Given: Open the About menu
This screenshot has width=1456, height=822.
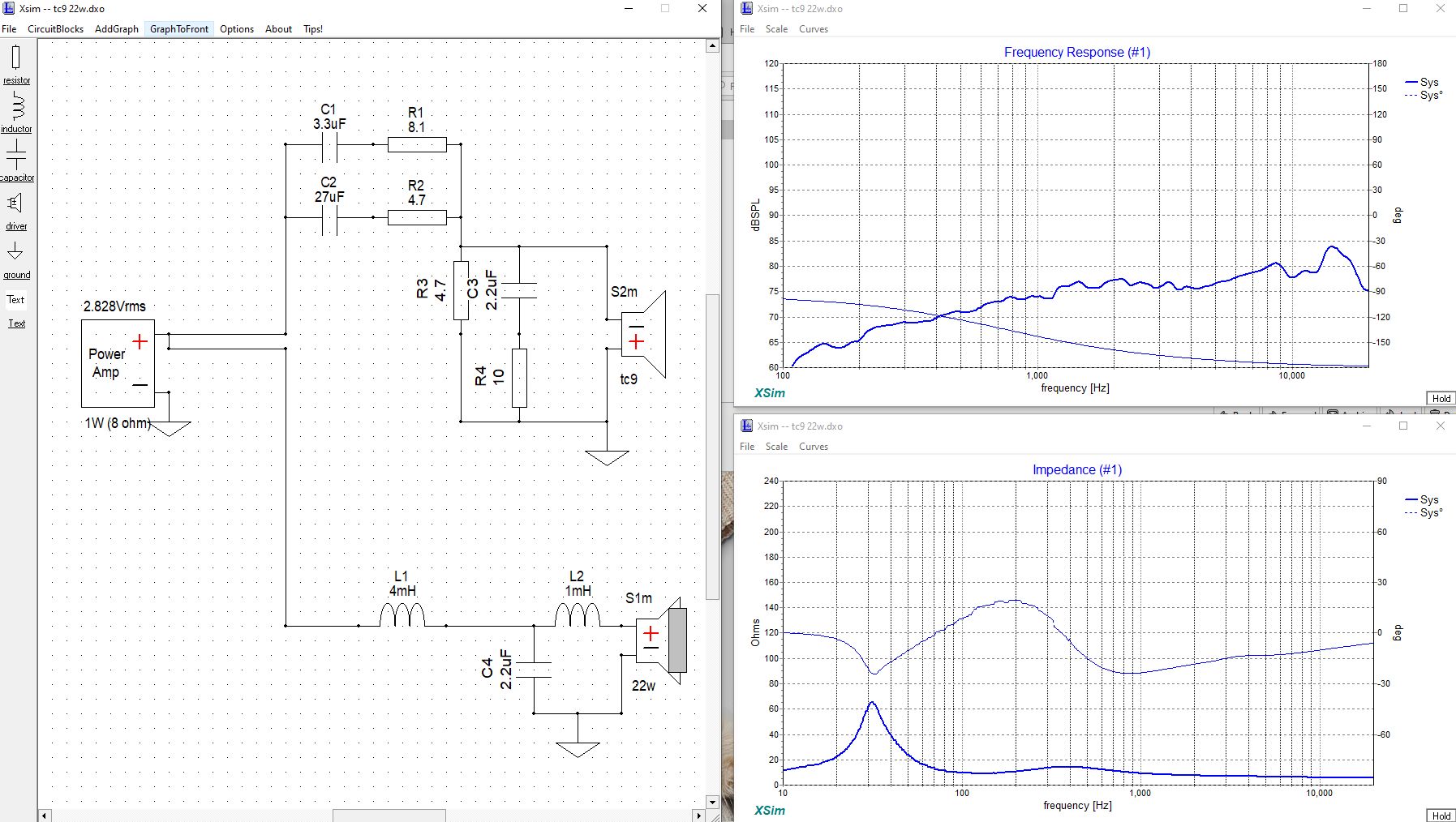Looking at the screenshot, I should (x=278, y=29).
